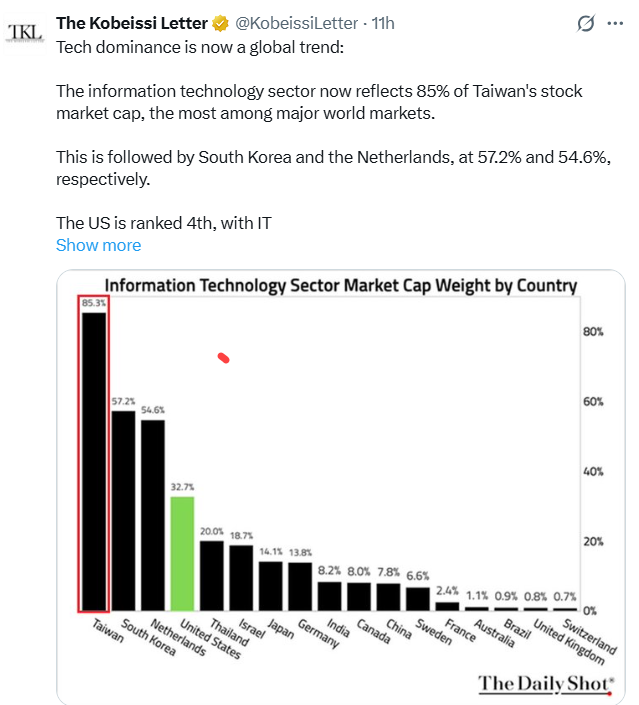Open the chart image title area
The image size is (639, 705).
[340, 285]
